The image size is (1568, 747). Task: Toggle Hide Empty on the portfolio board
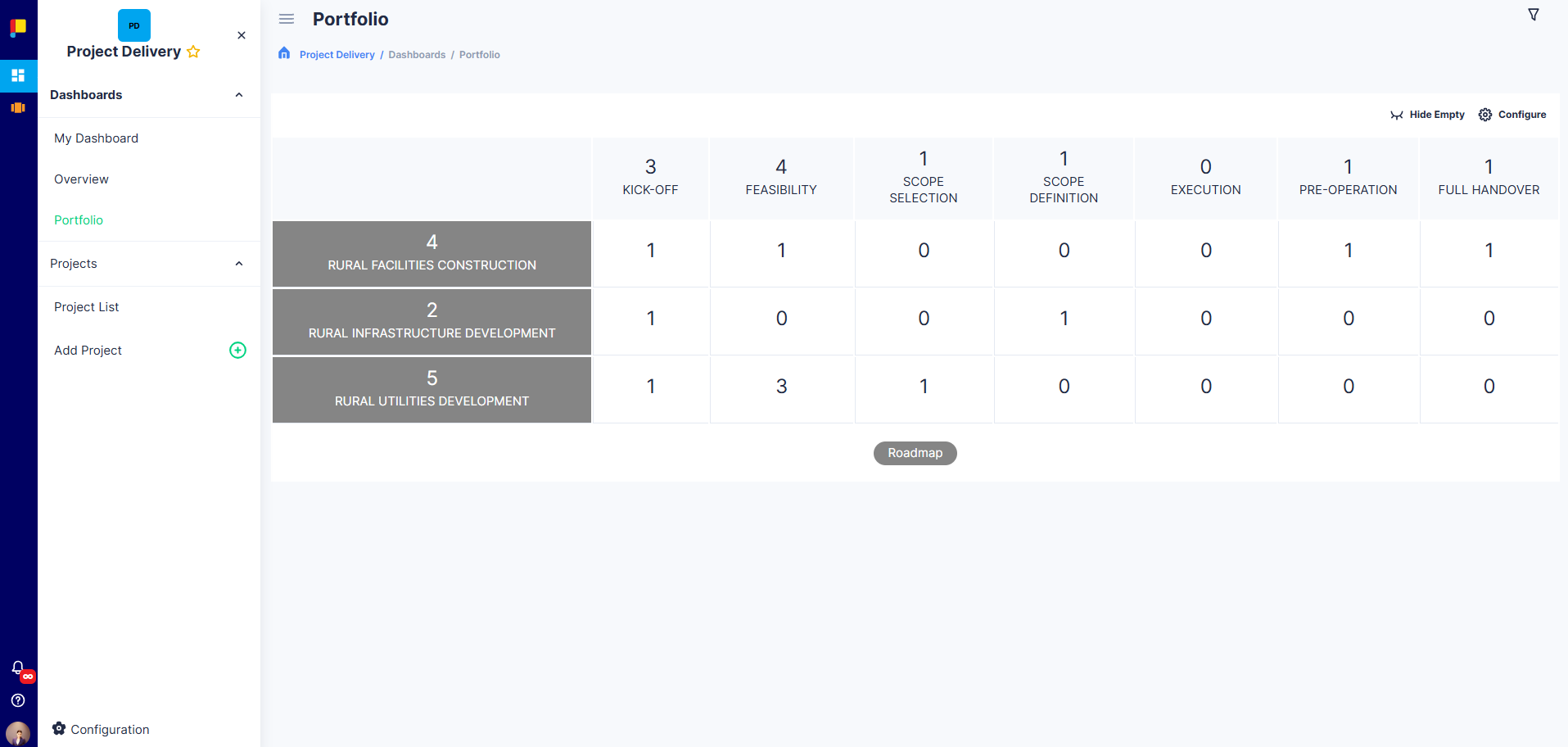(1428, 115)
